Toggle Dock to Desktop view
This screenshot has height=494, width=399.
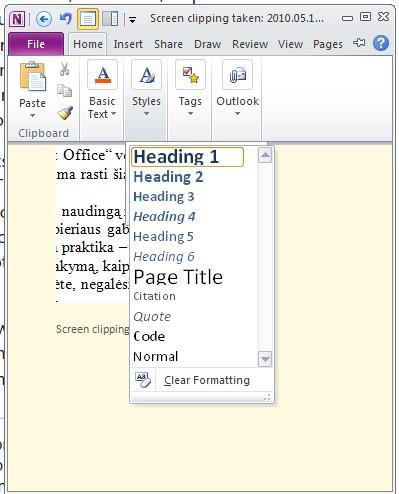pyautogui.click(x=110, y=19)
